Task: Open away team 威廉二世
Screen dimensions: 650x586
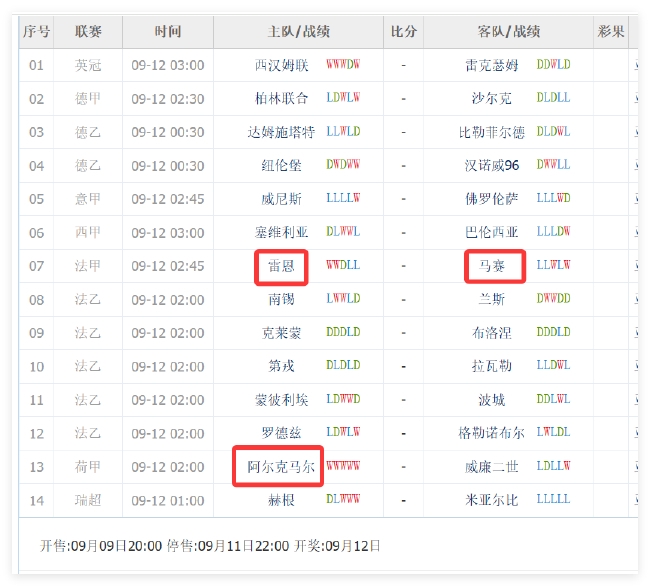Action: pos(492,467)
